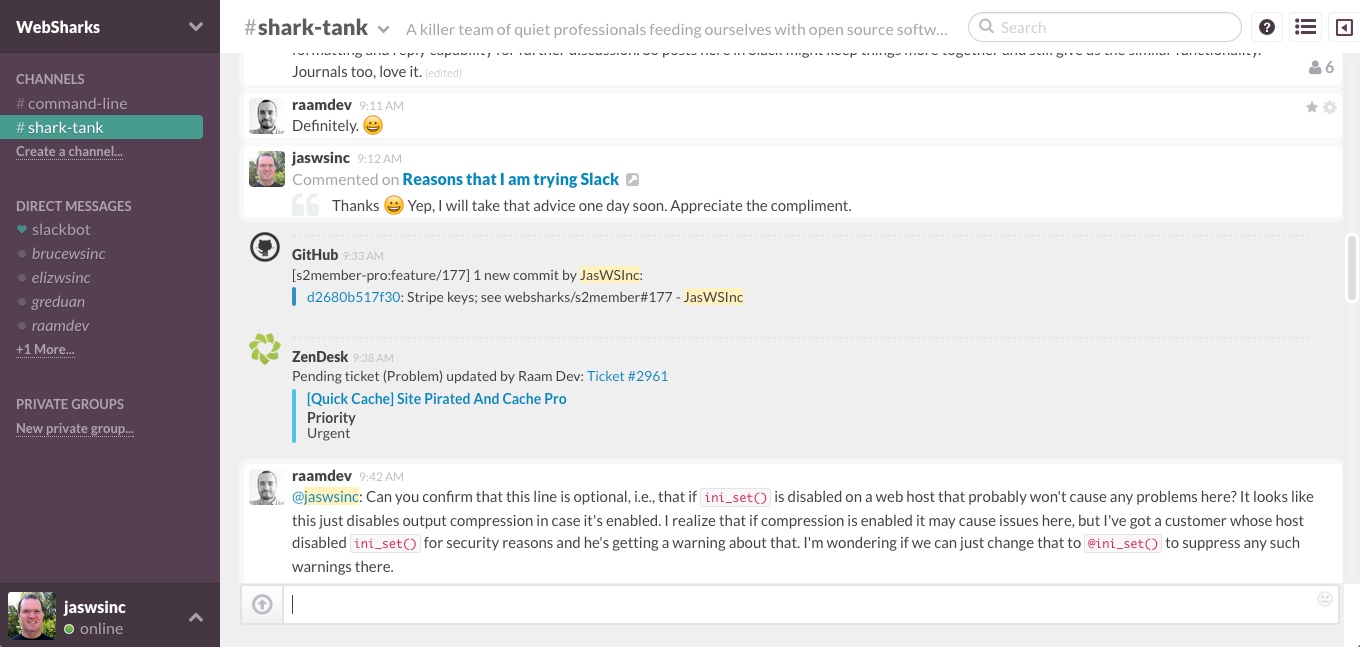
Task: Open '[Quick Cache] Site Pirated And Cache Pro'
Action: (437, 399)
